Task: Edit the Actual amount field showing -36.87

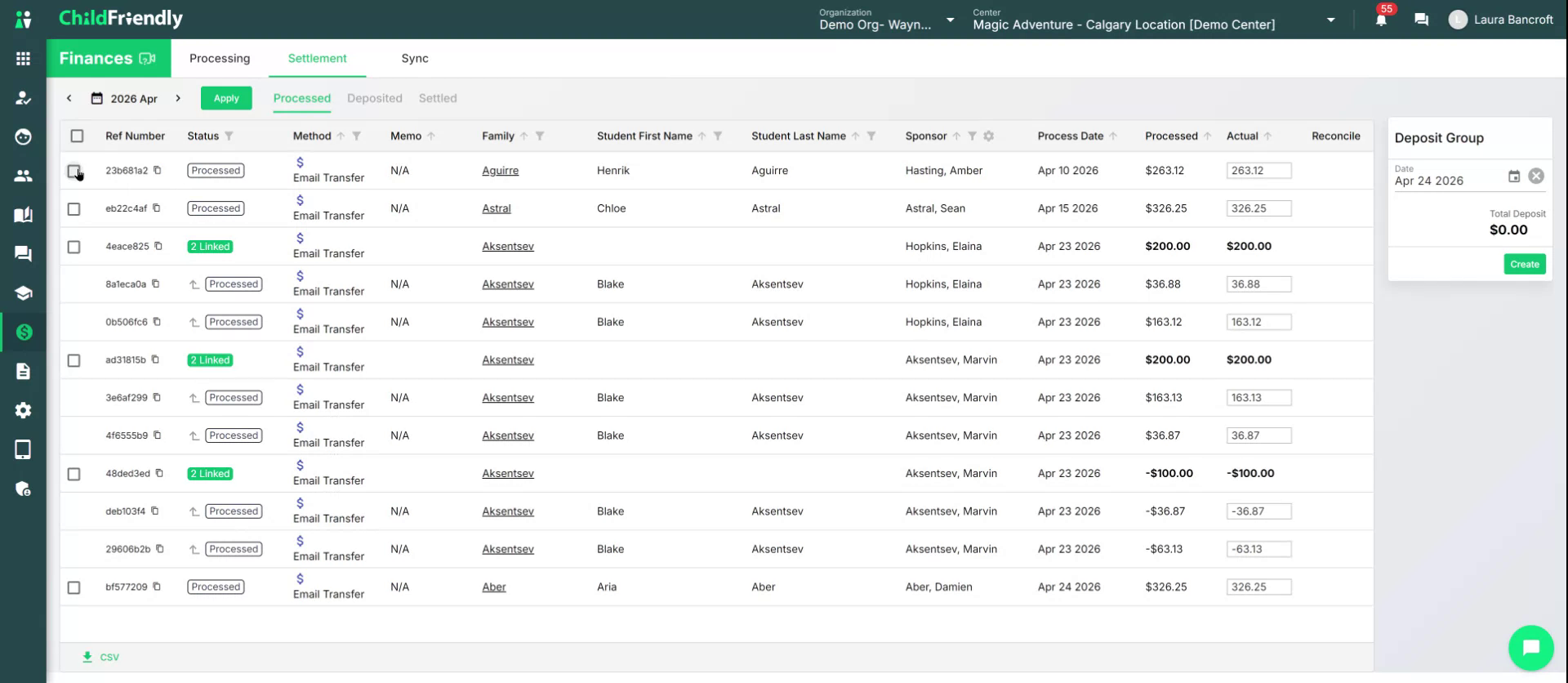Action: point(1258,511)
